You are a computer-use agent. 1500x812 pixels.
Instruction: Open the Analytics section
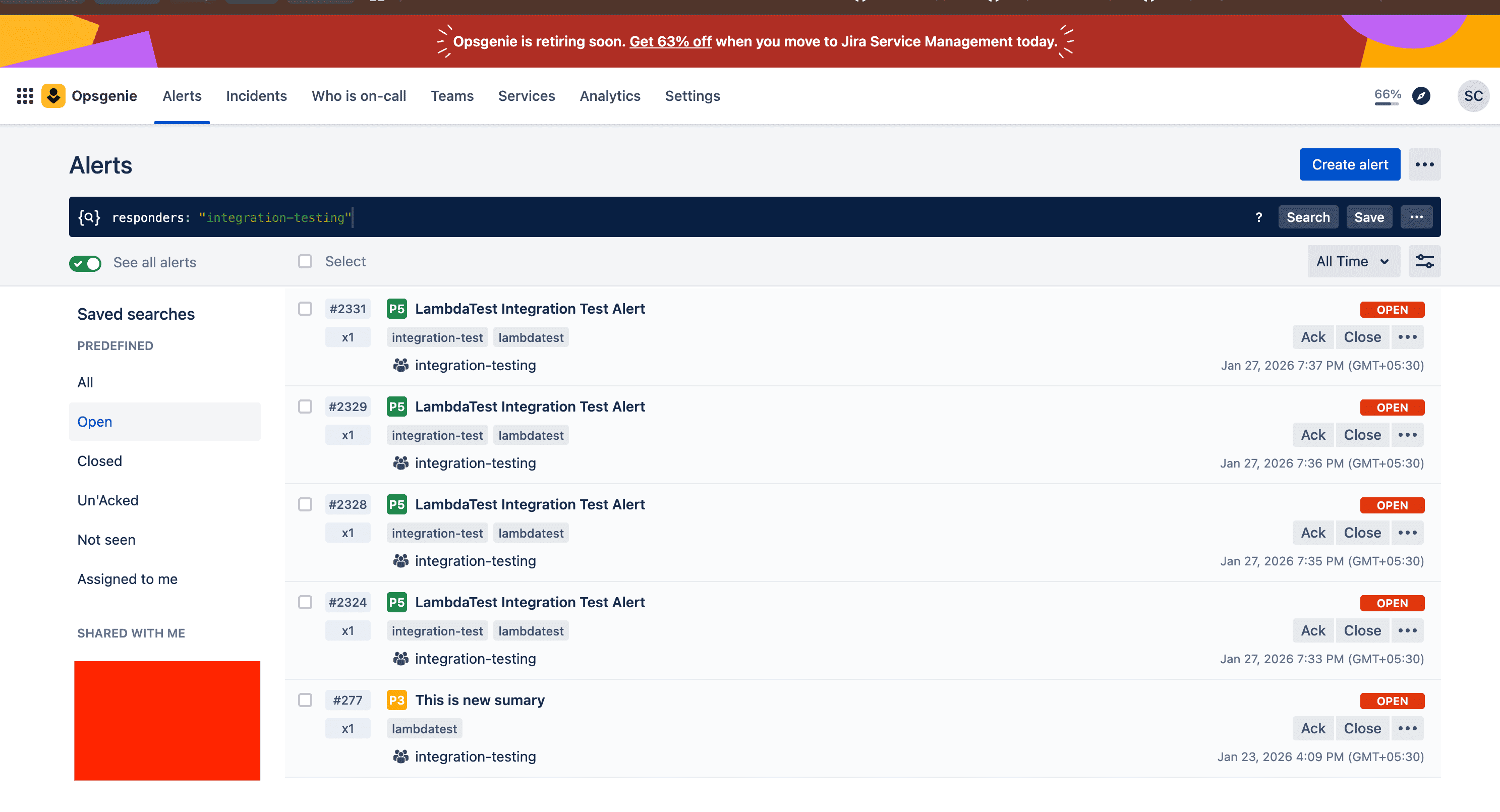(x=610, y=95)
